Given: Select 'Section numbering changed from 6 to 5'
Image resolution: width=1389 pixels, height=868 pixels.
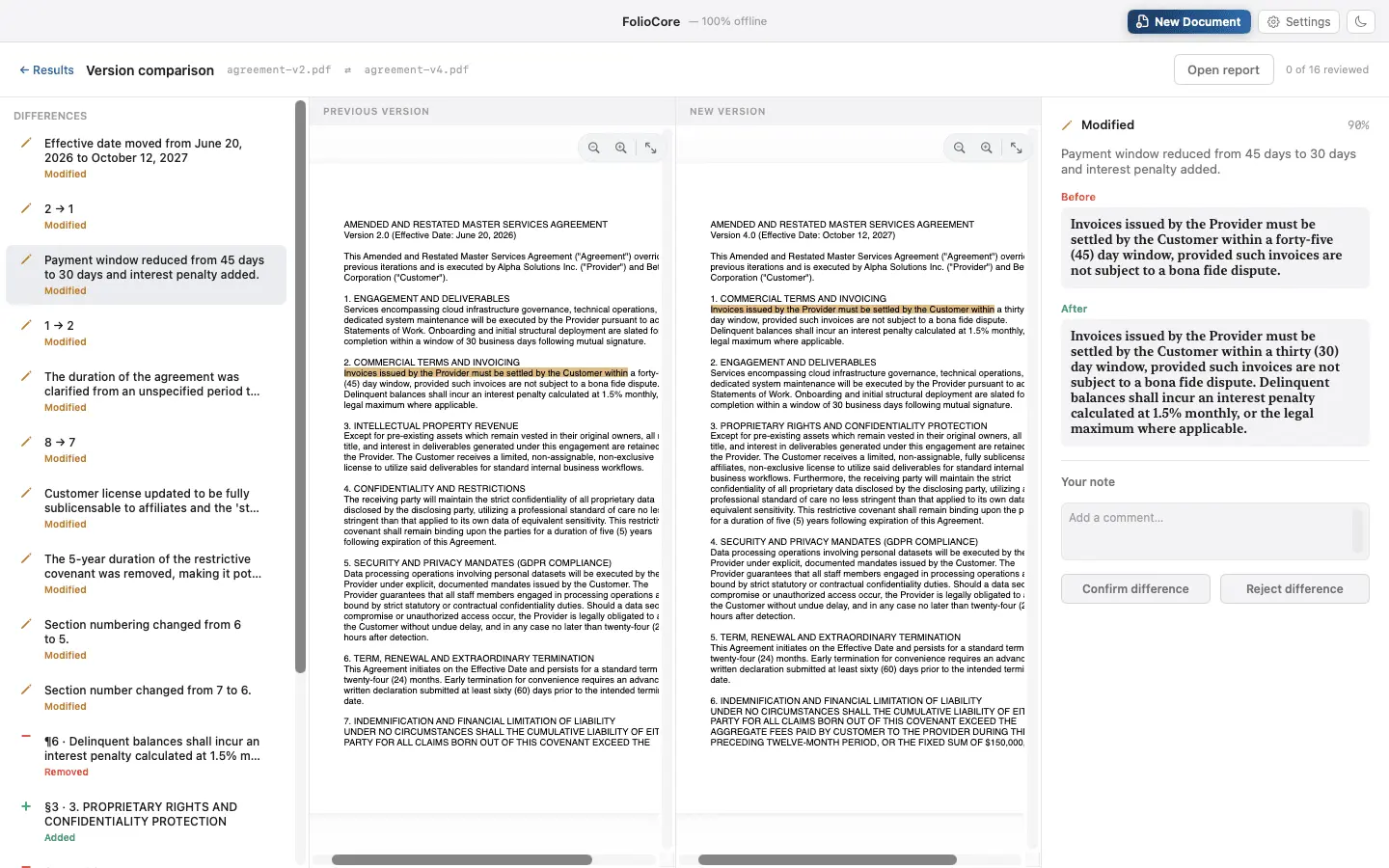Looking at the screenshot, I should pyautogui.click(x=147, y=639).
